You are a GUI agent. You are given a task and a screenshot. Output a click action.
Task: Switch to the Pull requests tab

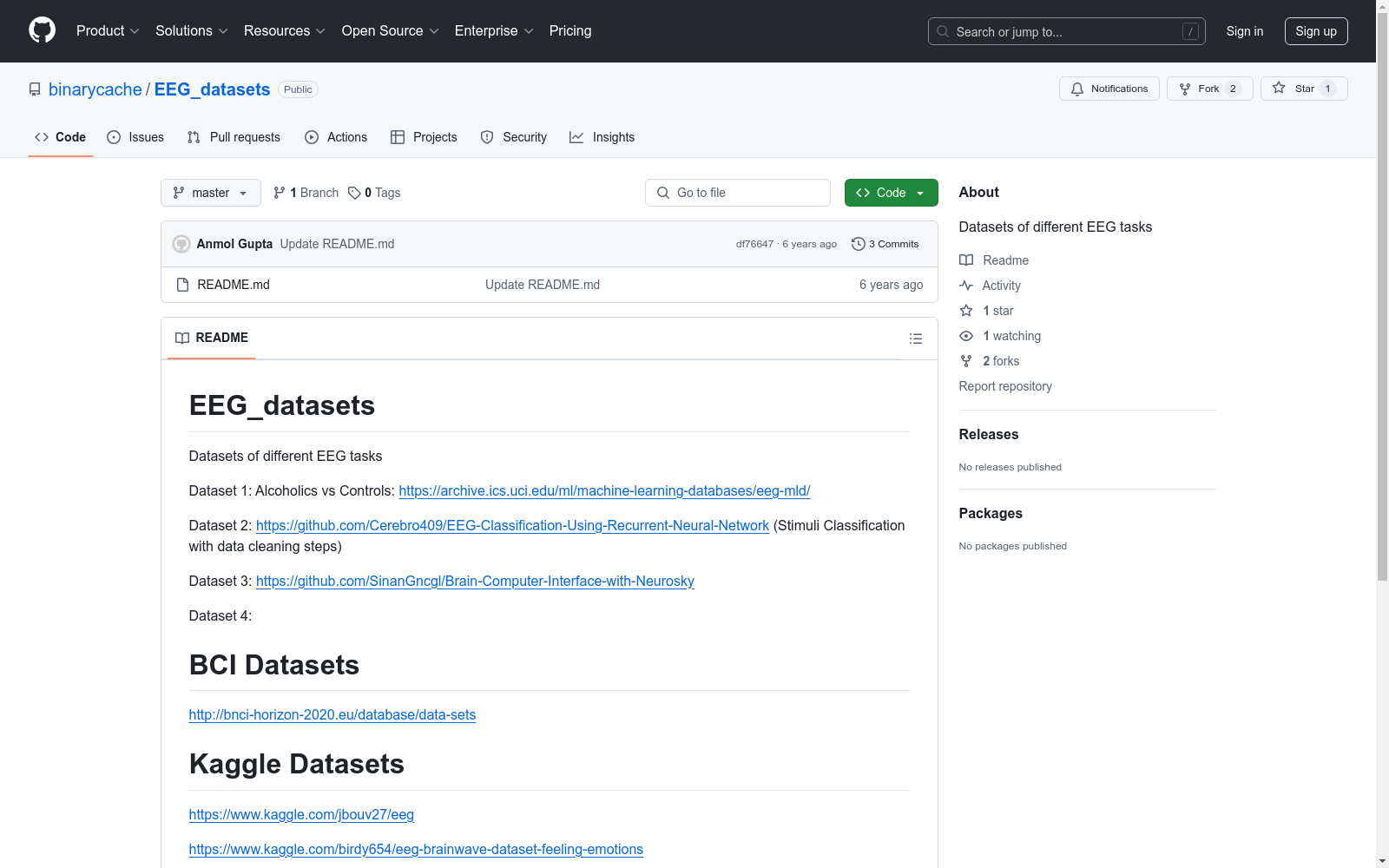(x=234, y=137)
